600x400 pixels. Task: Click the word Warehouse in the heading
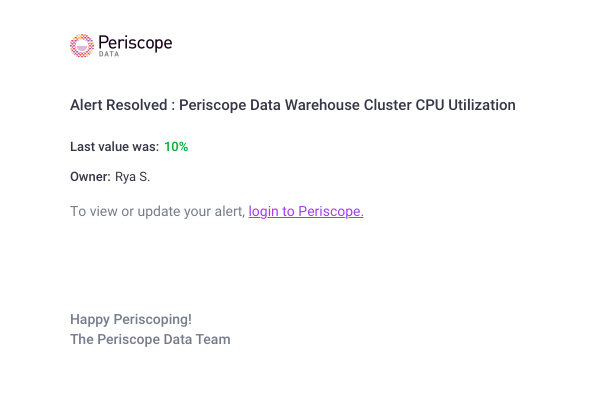[x=322, y=105]
